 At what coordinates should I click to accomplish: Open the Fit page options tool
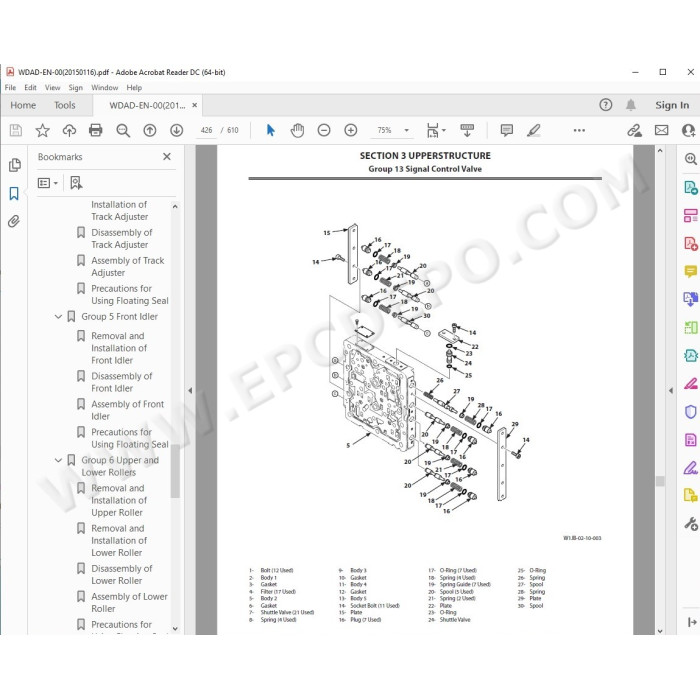click(x=435, y=130)
